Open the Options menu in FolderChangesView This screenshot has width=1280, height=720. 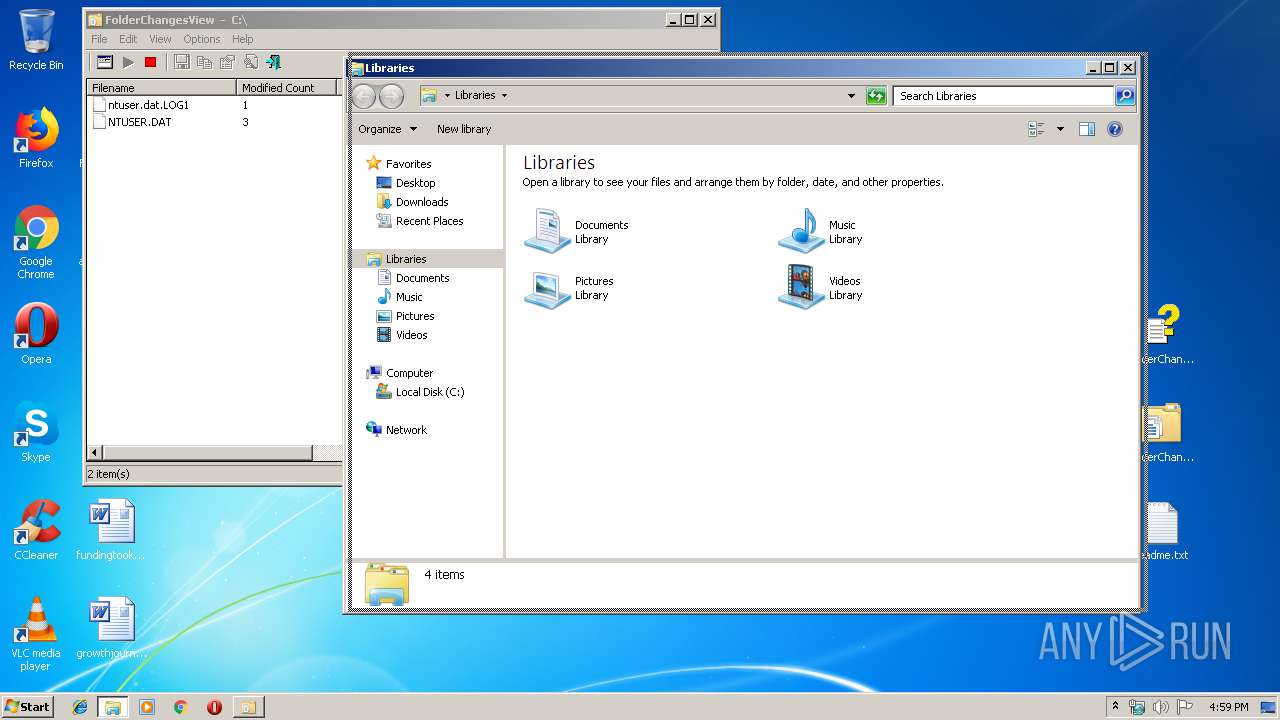click(201, 39)
